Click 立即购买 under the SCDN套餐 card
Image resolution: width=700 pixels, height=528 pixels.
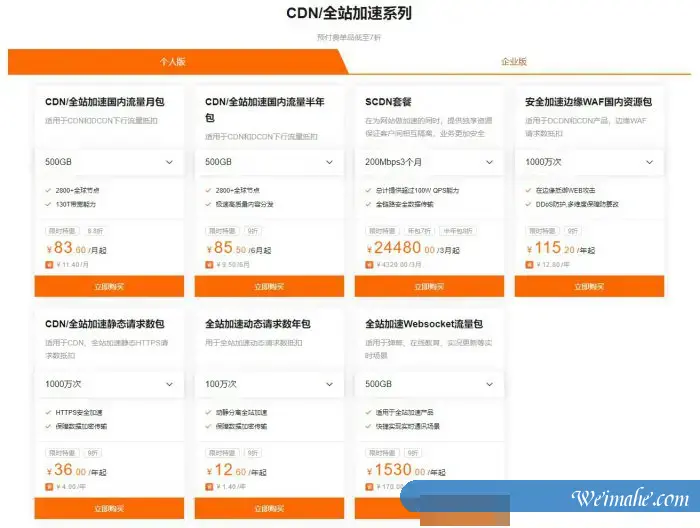click(429, 287)
